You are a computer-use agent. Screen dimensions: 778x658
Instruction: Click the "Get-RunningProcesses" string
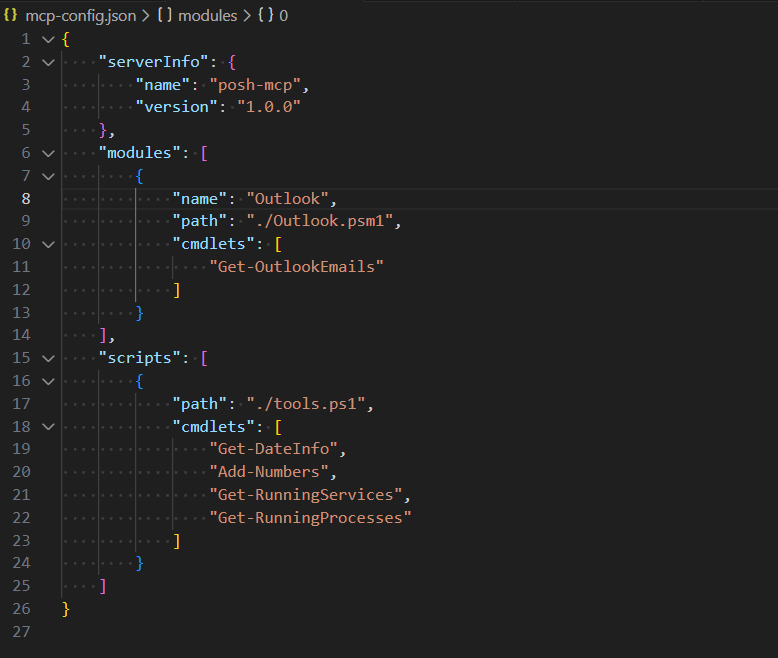pos(311,518)
